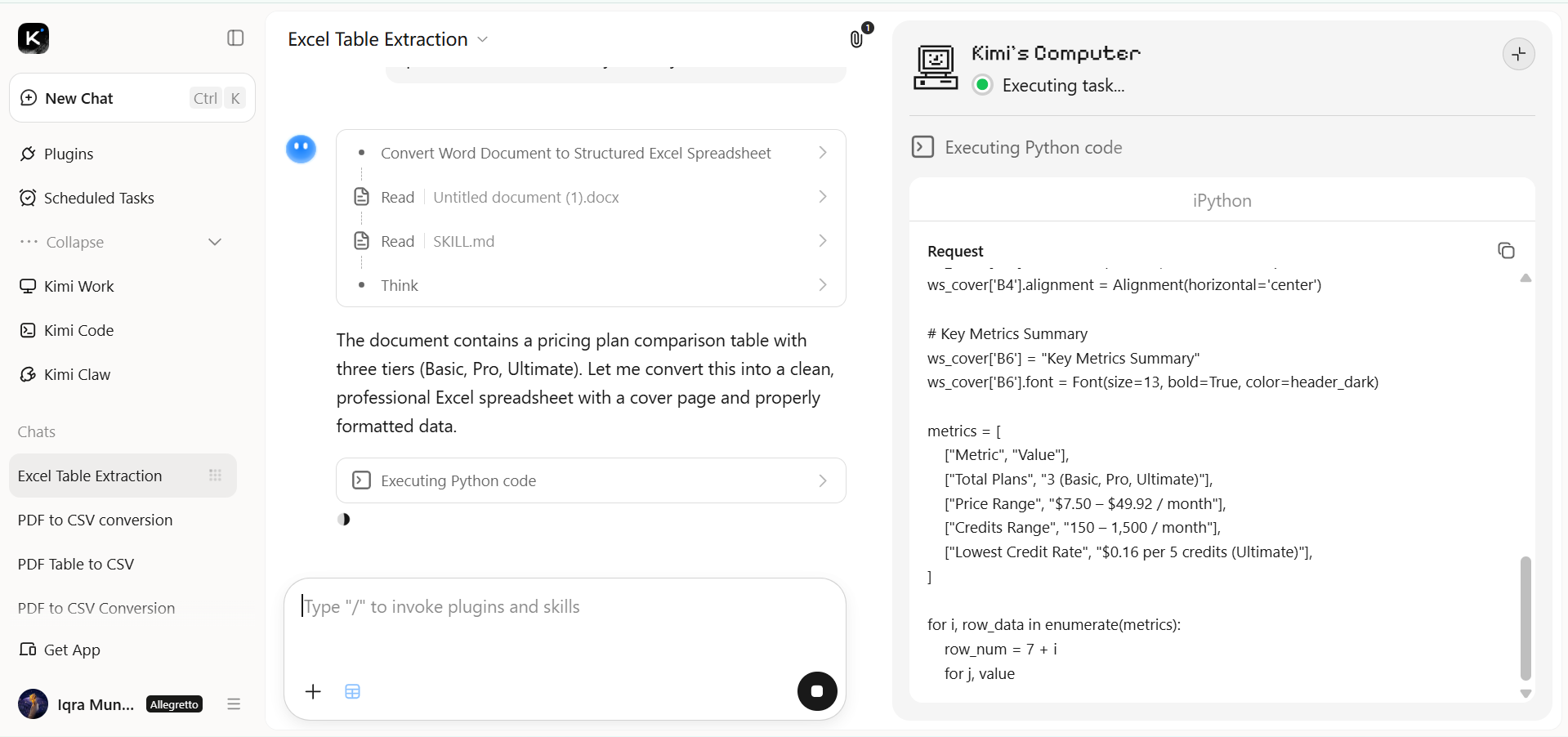
Task: Click the document icon beside SKILL.md
Action: (x=361, y=241)
